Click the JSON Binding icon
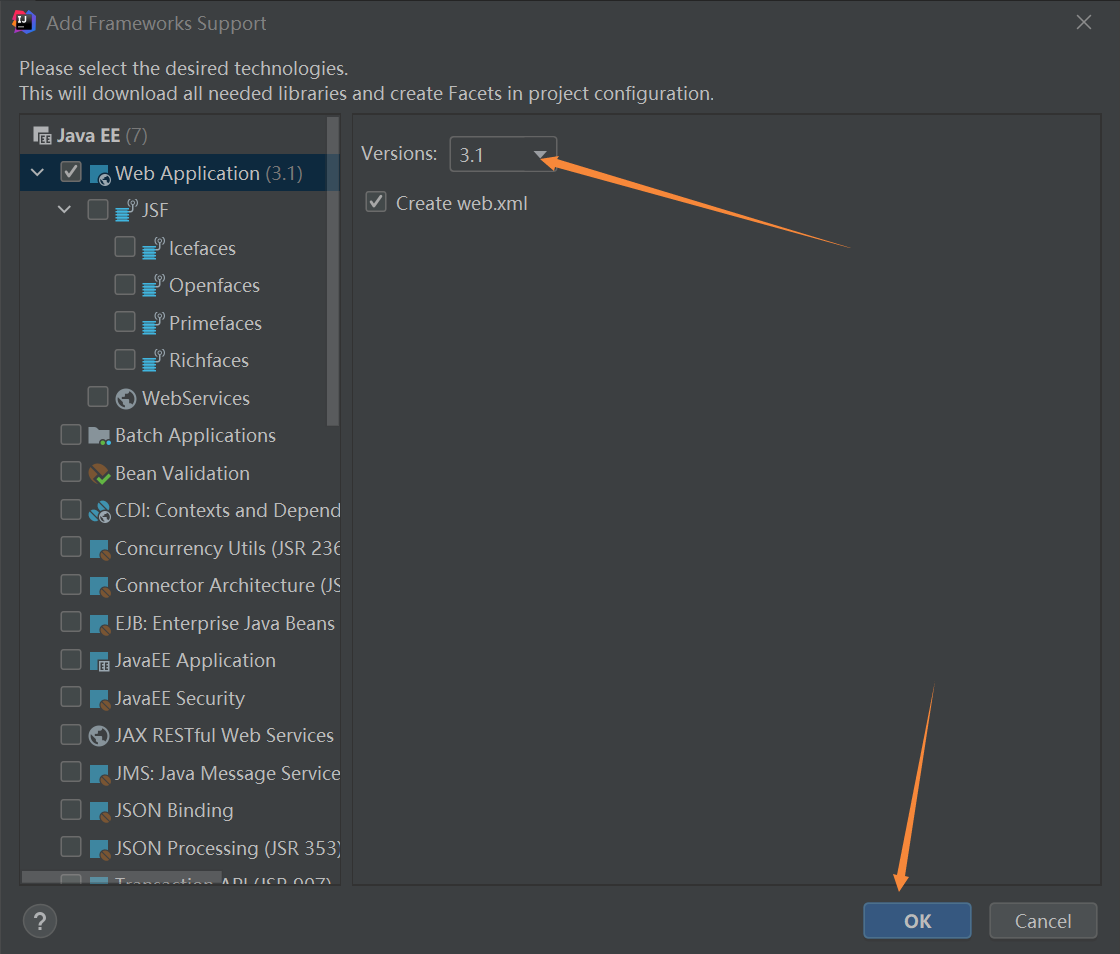Screen dimensions: 1120x954 coord(99,811)
